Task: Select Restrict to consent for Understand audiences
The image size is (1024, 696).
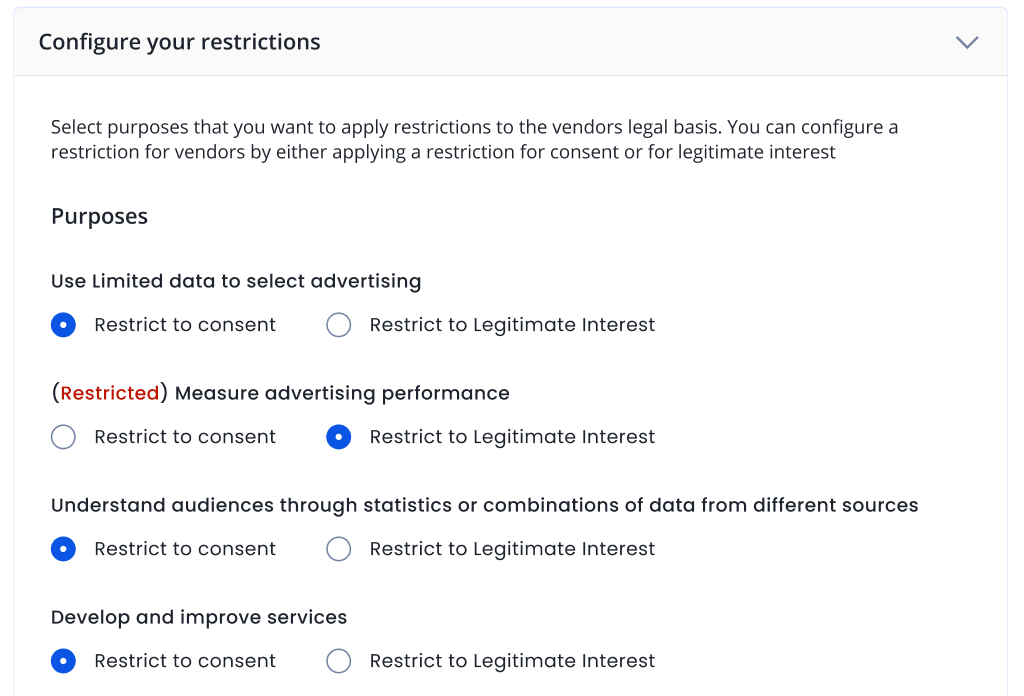Action: tap(63, 549)
